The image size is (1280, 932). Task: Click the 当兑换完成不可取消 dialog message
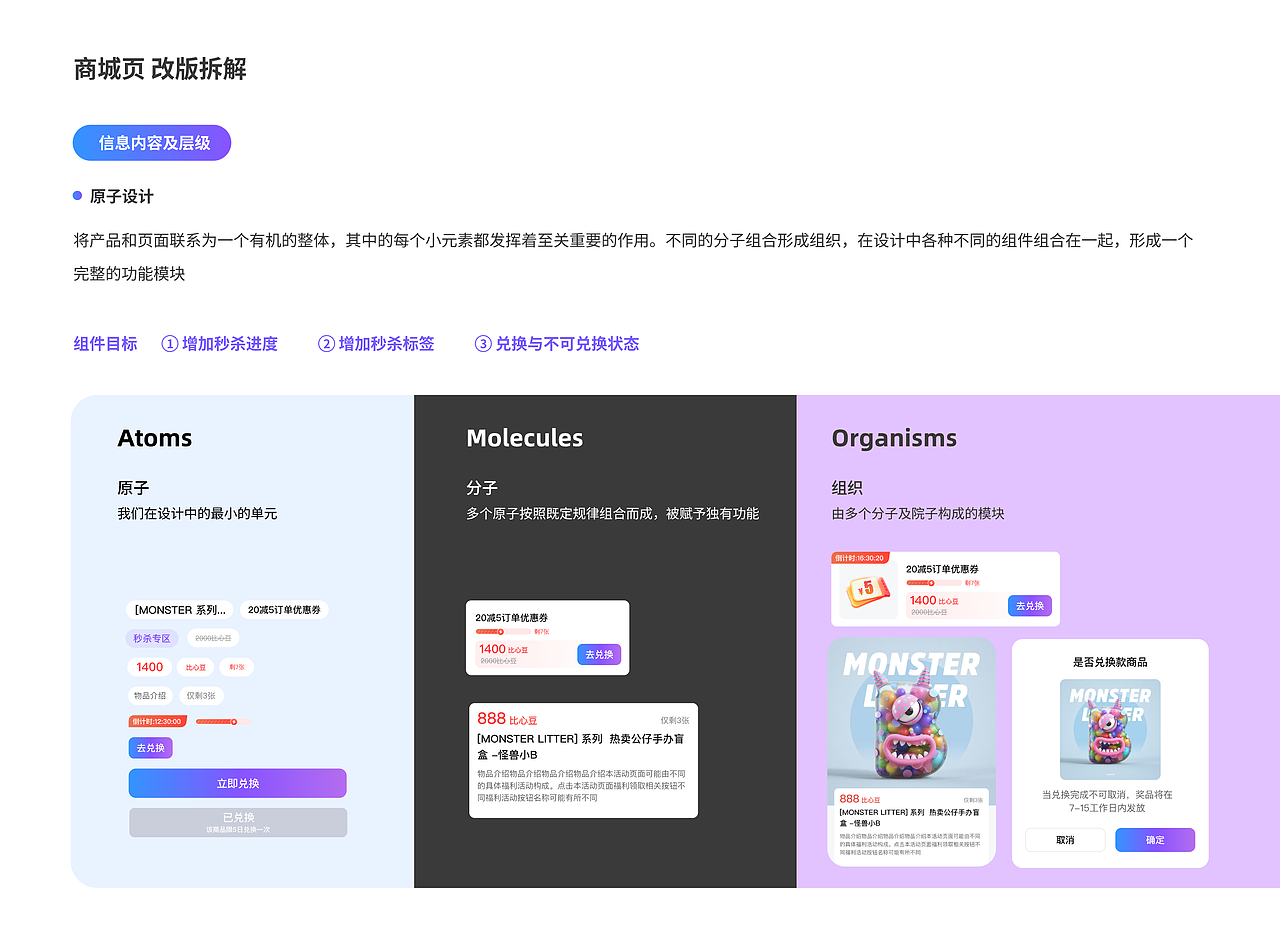[1107, 801]
